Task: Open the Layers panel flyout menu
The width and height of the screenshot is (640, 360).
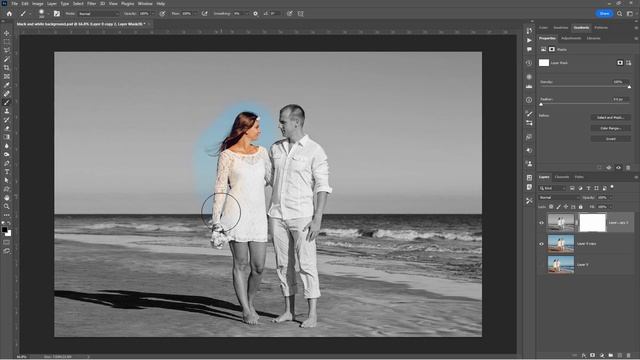Action: (636, 177)
